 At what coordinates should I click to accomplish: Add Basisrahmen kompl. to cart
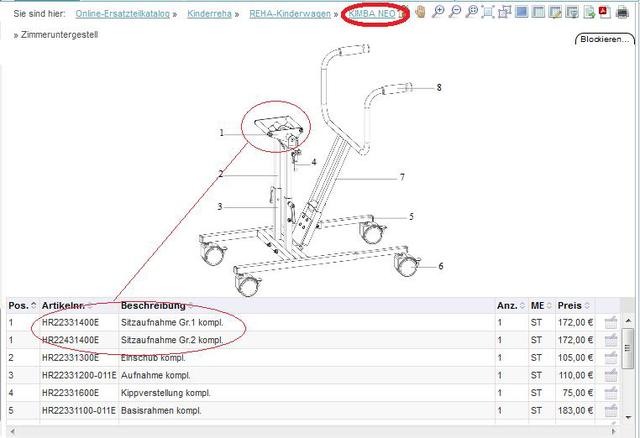tap(611, 410)
